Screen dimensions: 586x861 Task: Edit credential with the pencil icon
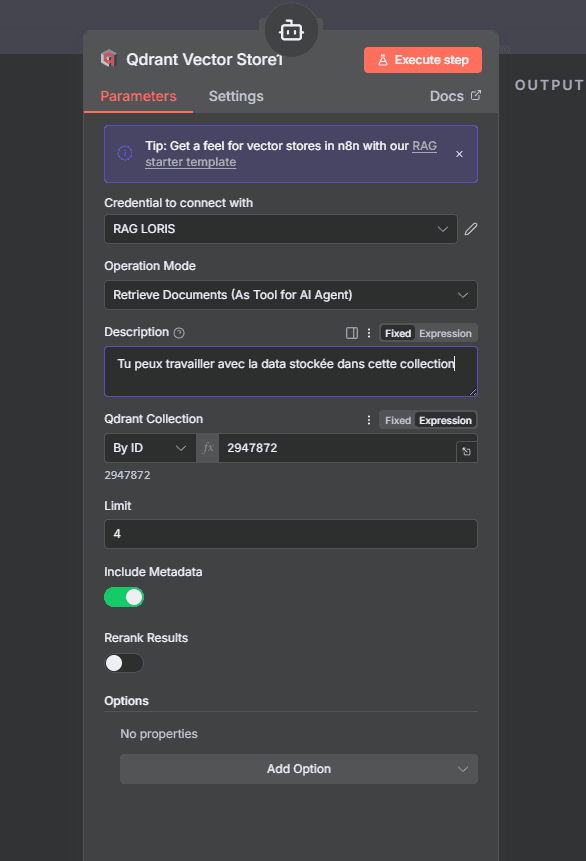tap(471, 229)
